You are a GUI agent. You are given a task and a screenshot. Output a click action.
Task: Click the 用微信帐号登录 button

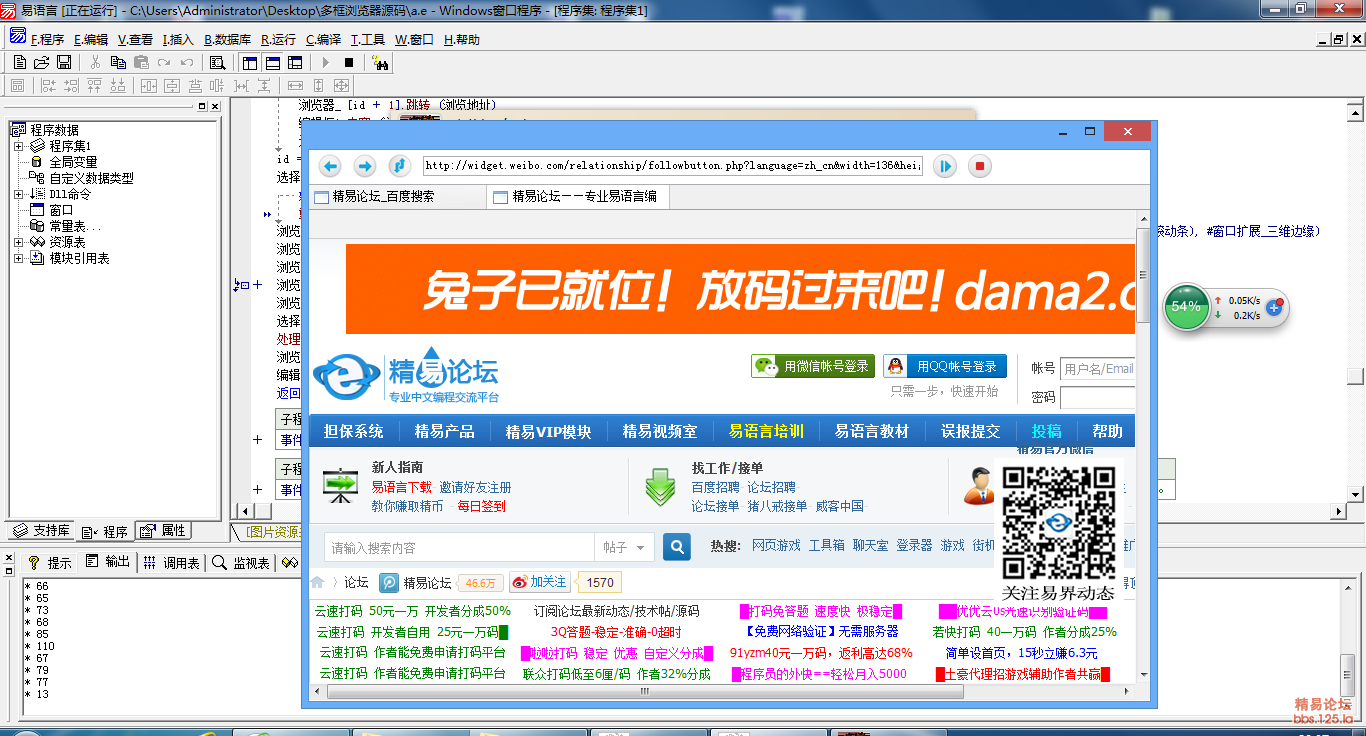(x=813, y=366)
